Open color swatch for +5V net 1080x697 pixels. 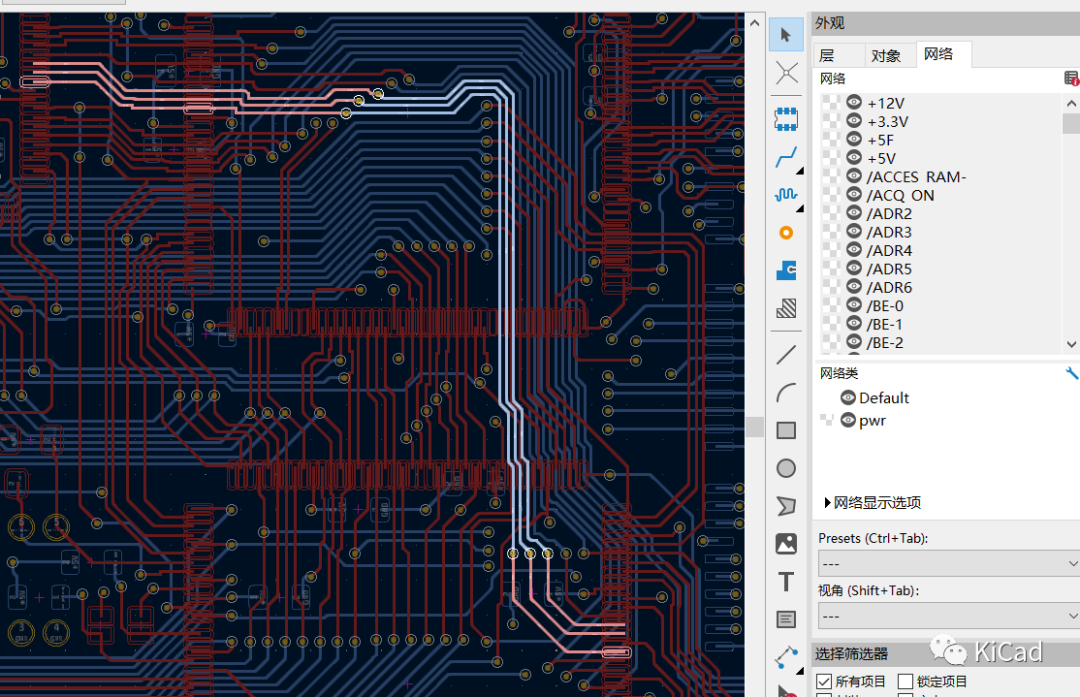pos(831,158)
